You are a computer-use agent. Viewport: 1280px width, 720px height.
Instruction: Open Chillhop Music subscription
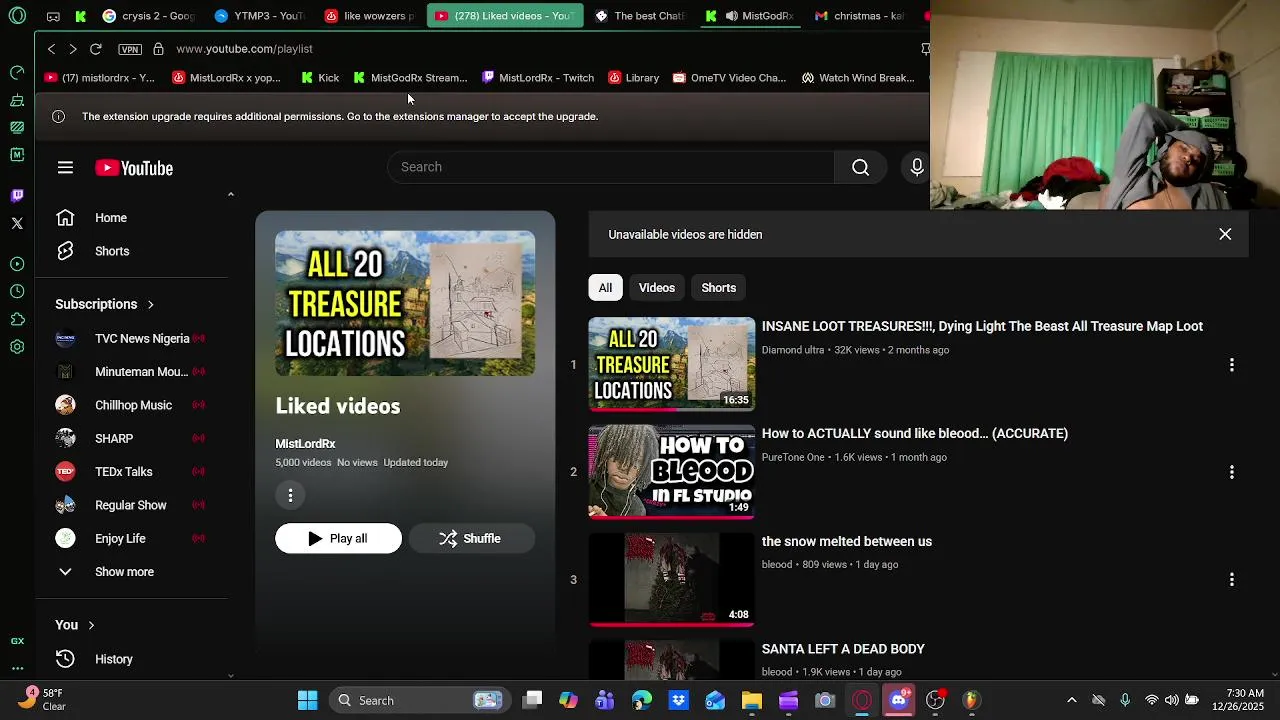click(131, 405)
